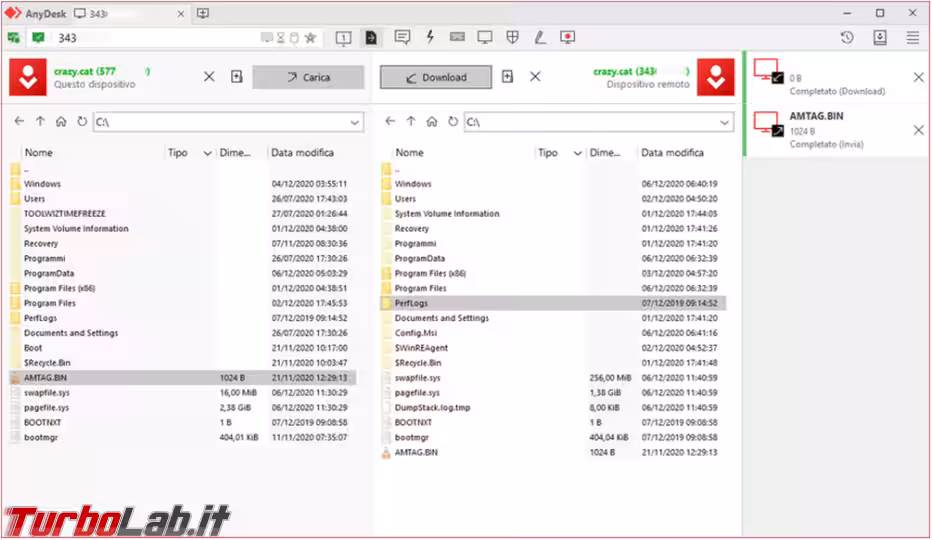932x540 pixels.
Task: Open the session history clock icon
Action: click(847, 37)
